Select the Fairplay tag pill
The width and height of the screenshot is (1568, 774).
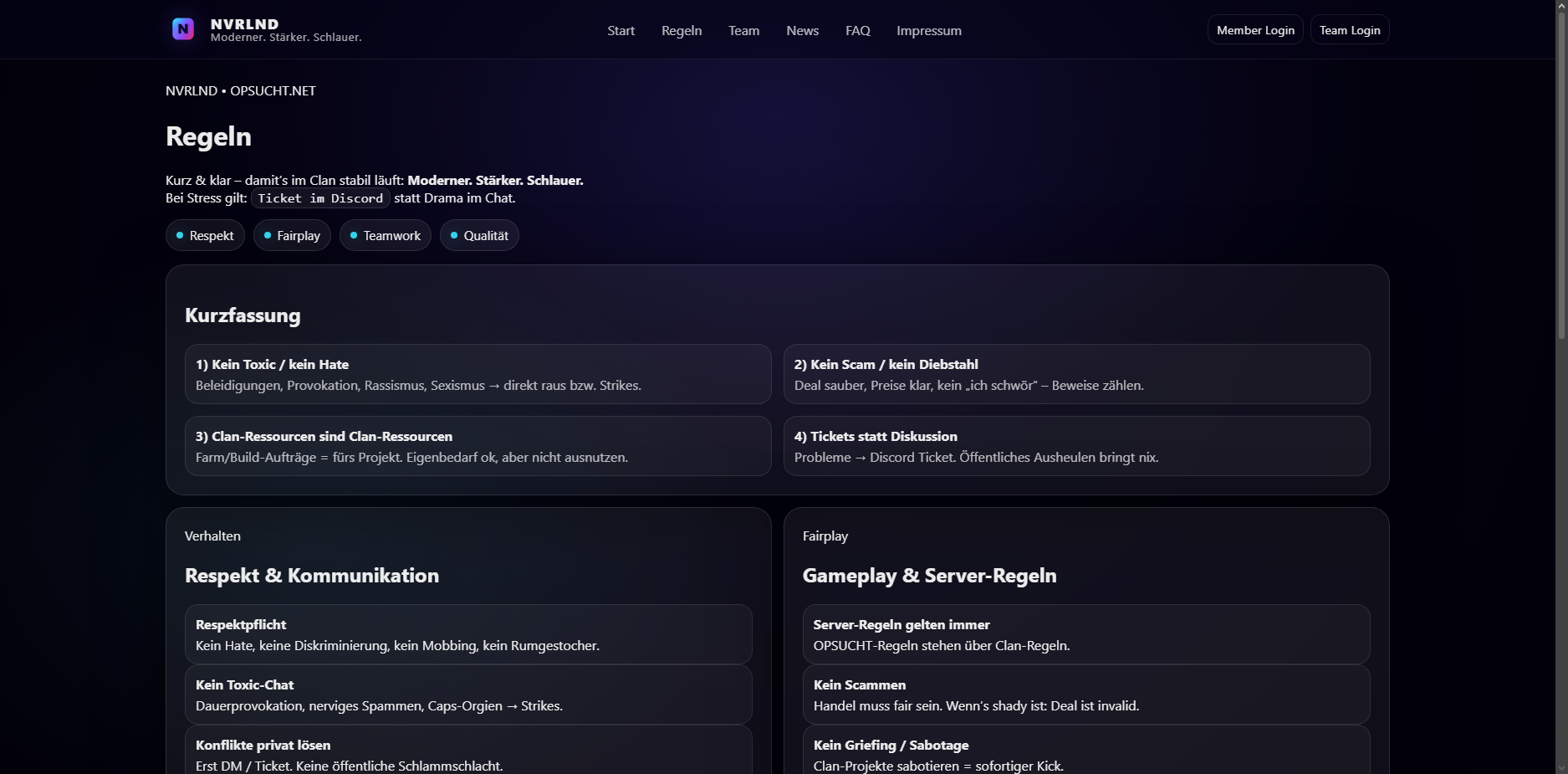292,236
